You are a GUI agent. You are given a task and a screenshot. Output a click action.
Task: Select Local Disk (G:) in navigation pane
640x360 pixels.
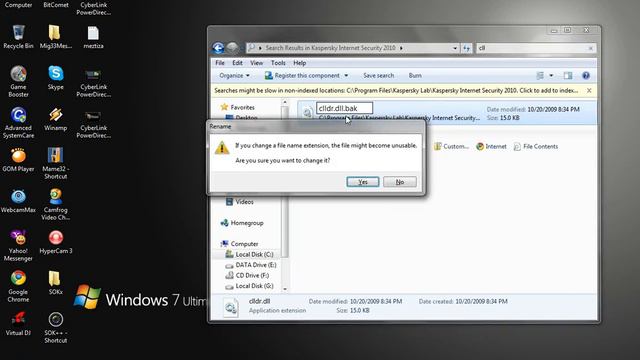(249, 286)
